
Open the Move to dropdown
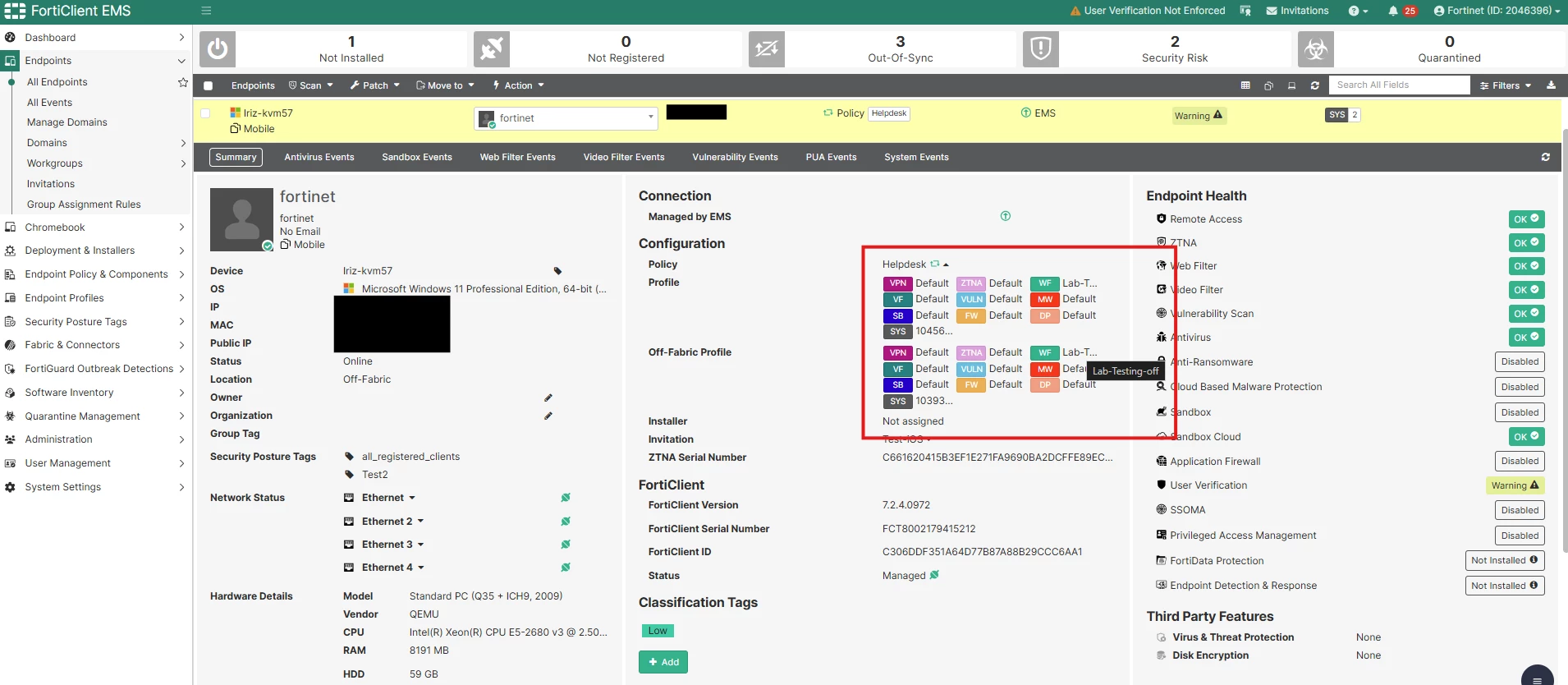click(x=445, y=85)
